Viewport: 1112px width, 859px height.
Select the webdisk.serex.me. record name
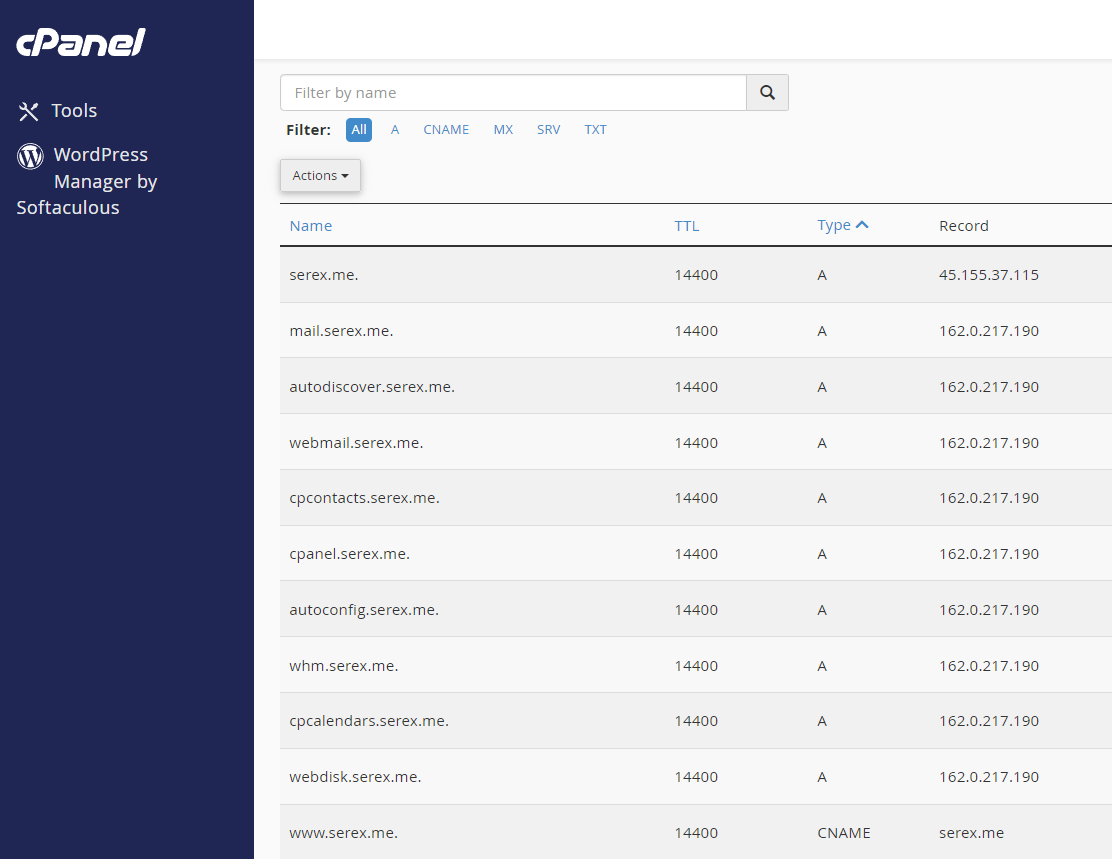click(x=355, y=777)
